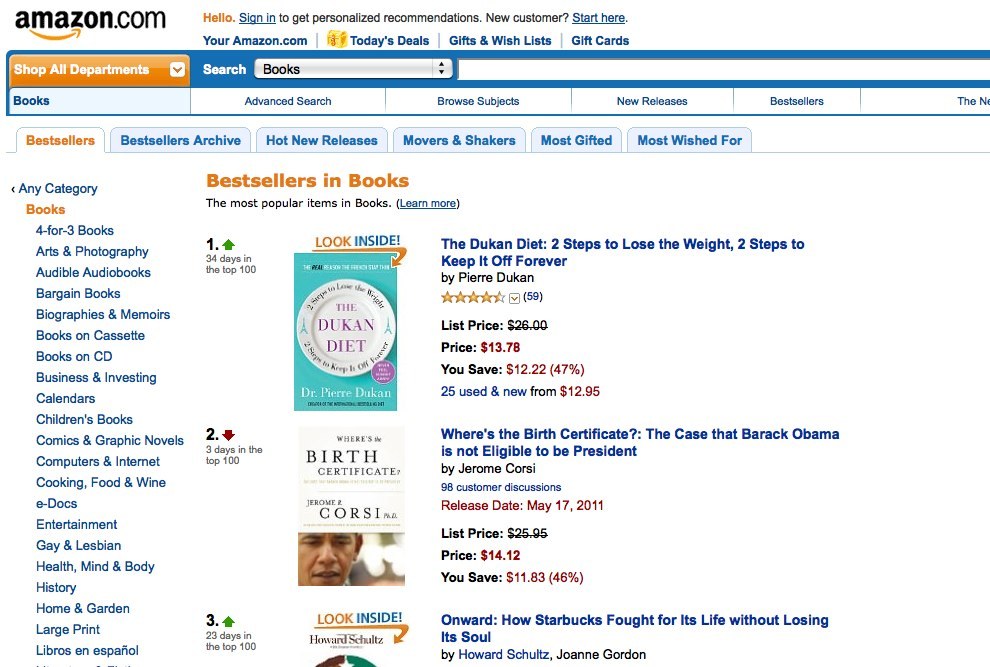Go back to Any Category
The image size is (990, 667).
57,188
